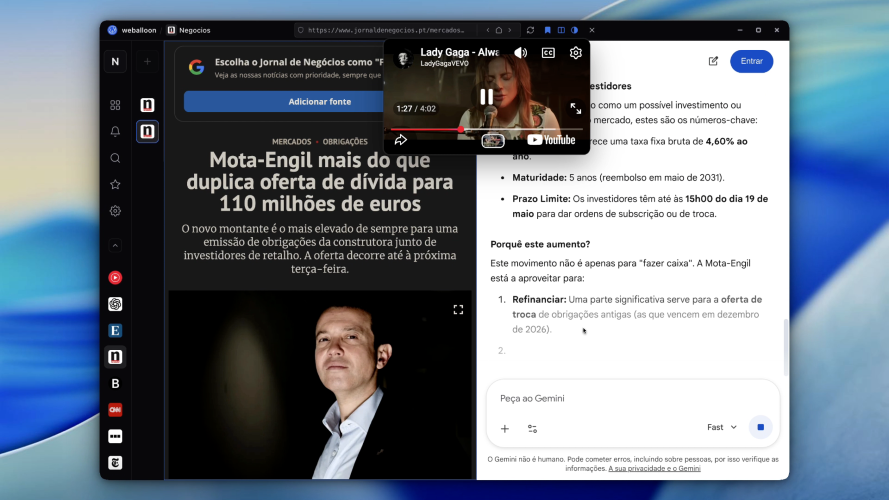Open notifications bell in sidebar
Viewport: 889px width, 500px height.
tap(115, 132)
